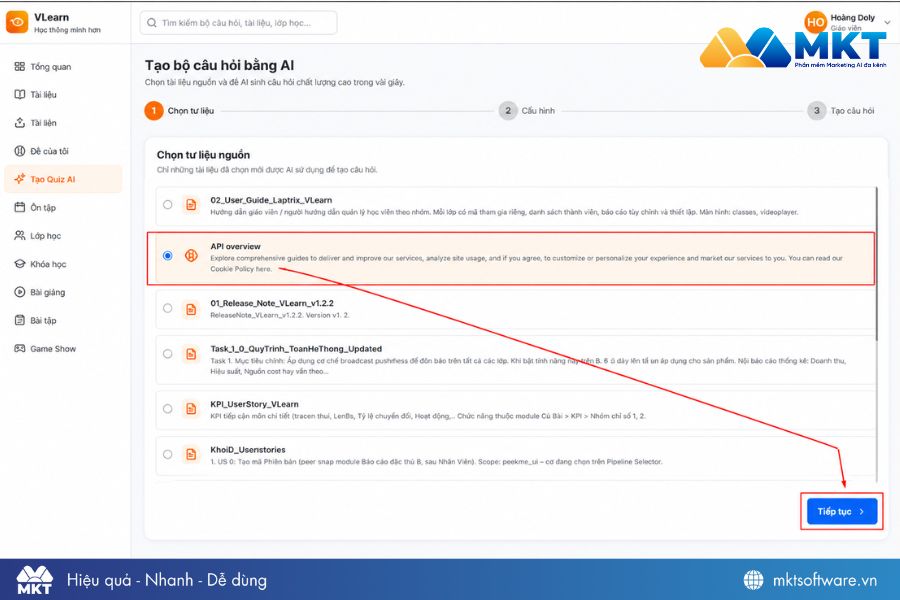Click the Tài liệu book icon
Image resolution: width=900 pixels, height=600 pixels.
20,95
